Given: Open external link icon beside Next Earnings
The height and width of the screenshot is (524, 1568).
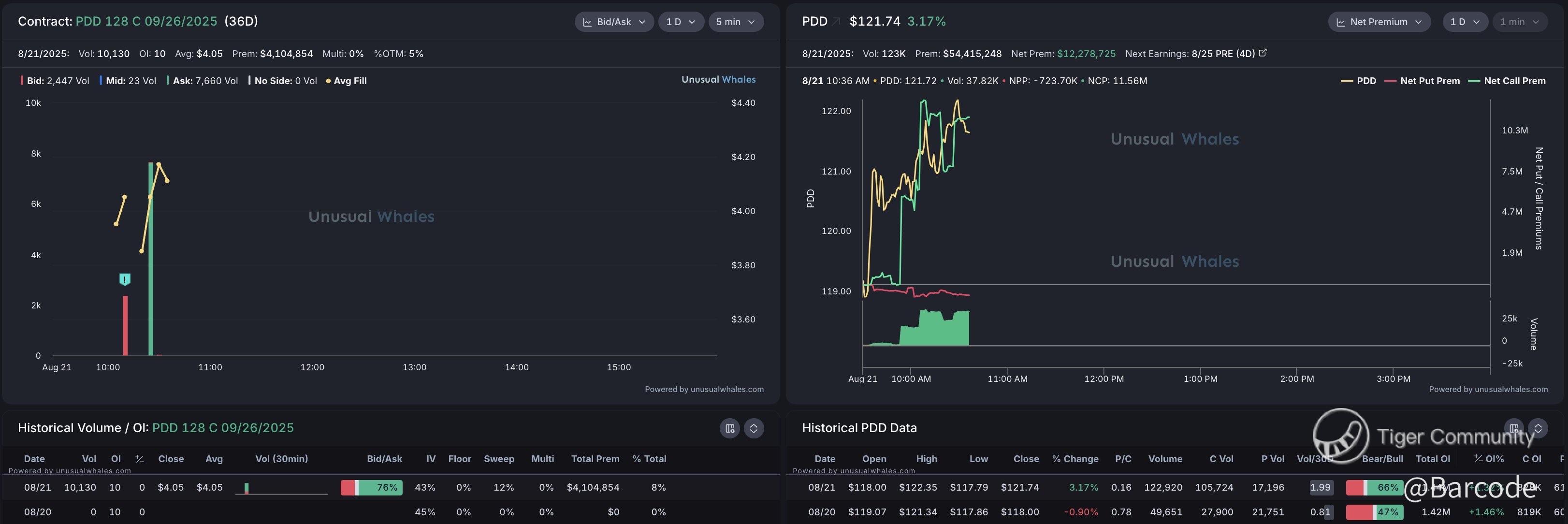Looking at the screenshot, I should pyautogui.click(x=1263, y=53).
